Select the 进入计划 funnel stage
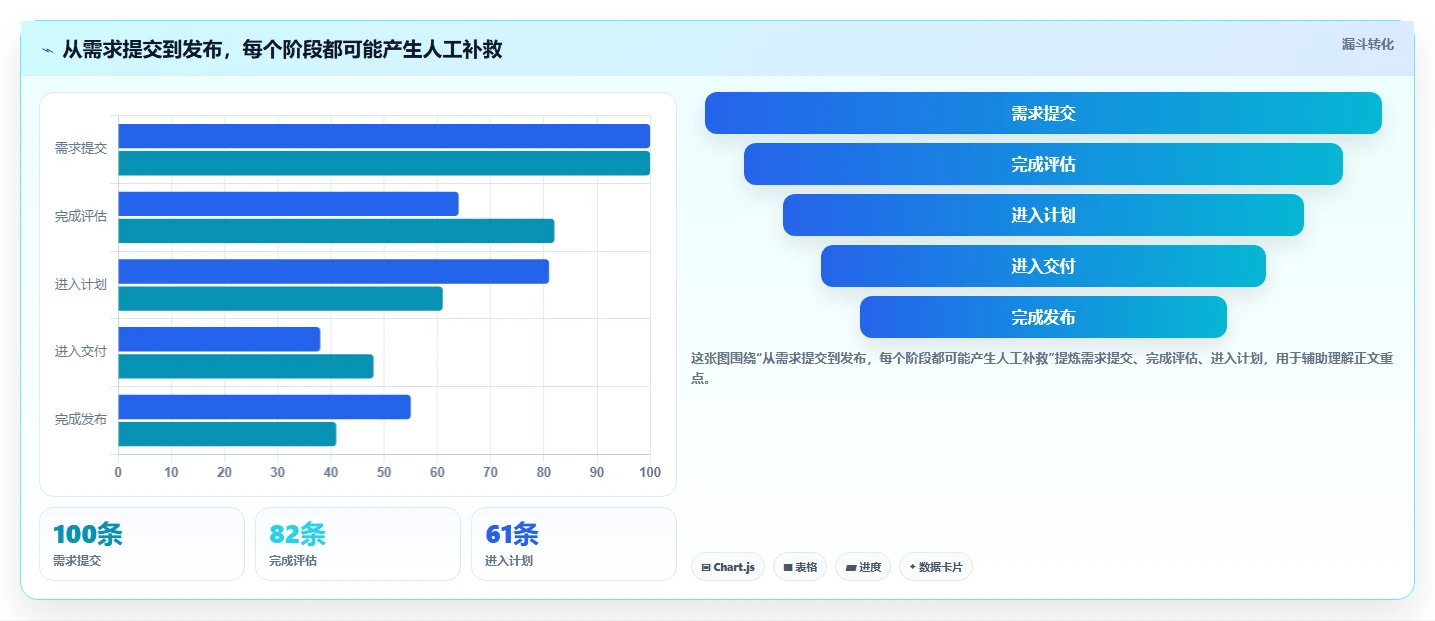 click(1043, 215)
